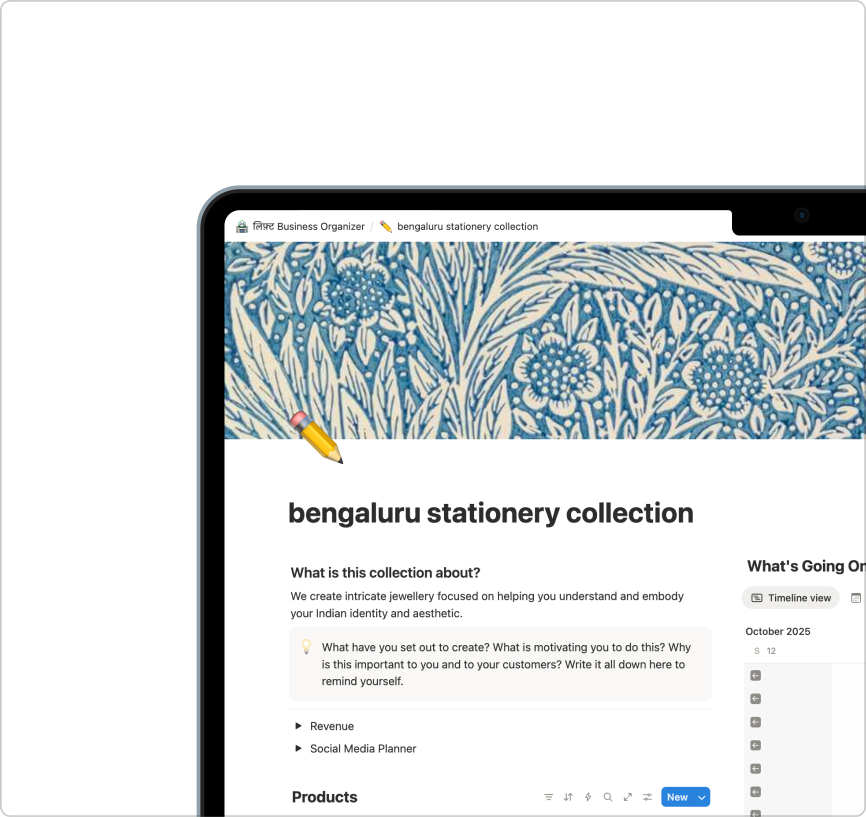Click the lightbulb callout icon
The image size is (866, 817).
(x=307, y=646)
